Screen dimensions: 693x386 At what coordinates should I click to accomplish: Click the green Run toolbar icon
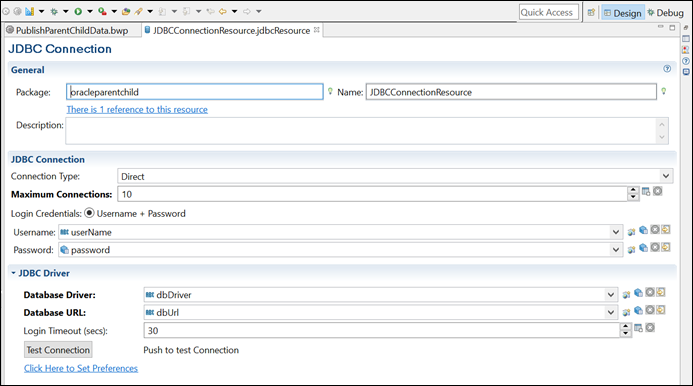pos(78,11)
